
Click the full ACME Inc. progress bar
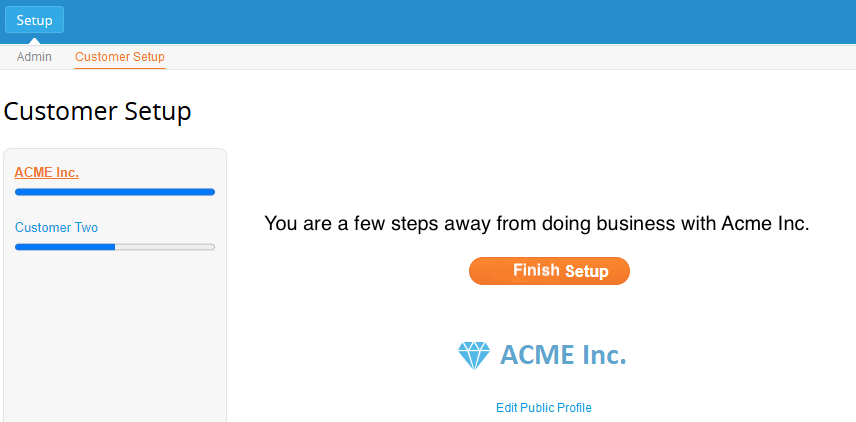[x=115, y=192]
